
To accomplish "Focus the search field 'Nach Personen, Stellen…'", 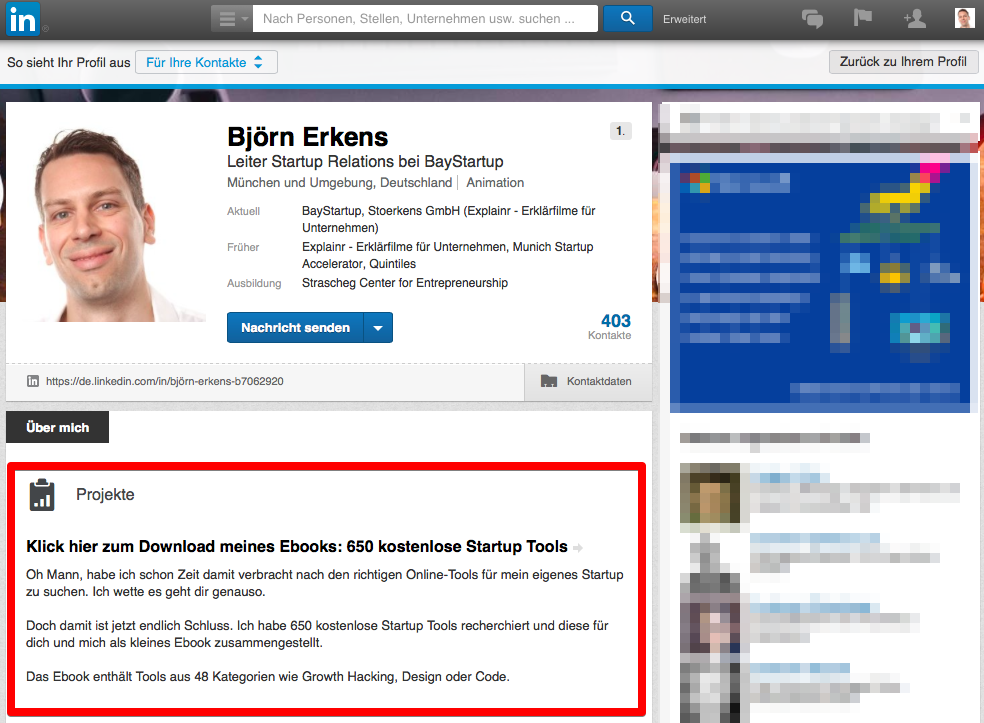I will [x=425, y=18].
